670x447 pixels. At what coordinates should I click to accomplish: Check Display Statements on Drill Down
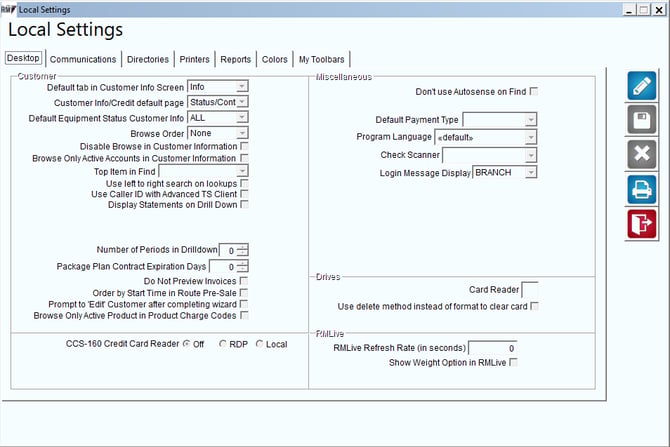click(x=244, y=205)
